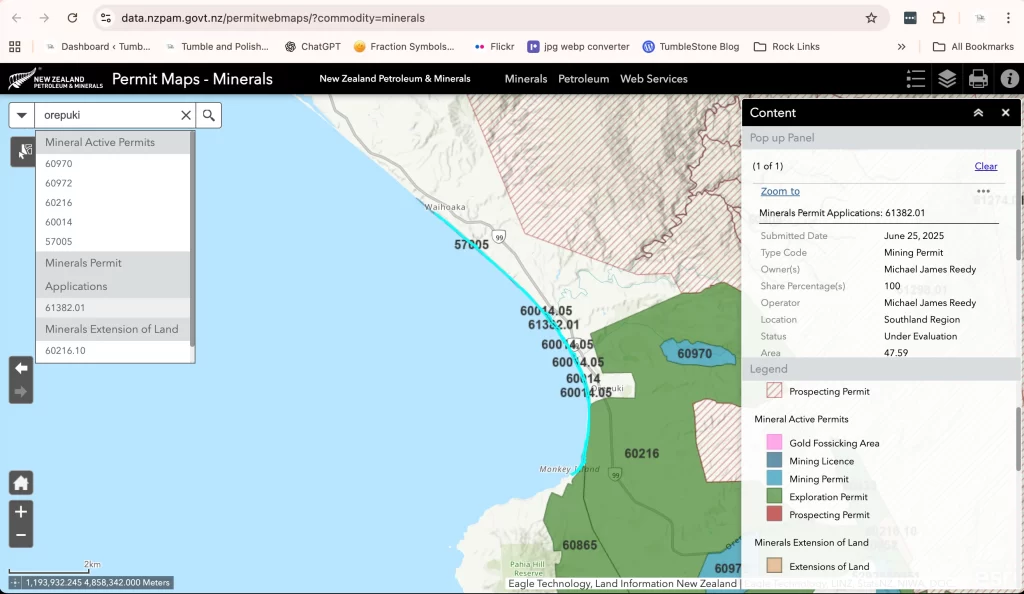Open the Web Services menu item
This screenshot has height=594, width=1024.
point(653,79)
